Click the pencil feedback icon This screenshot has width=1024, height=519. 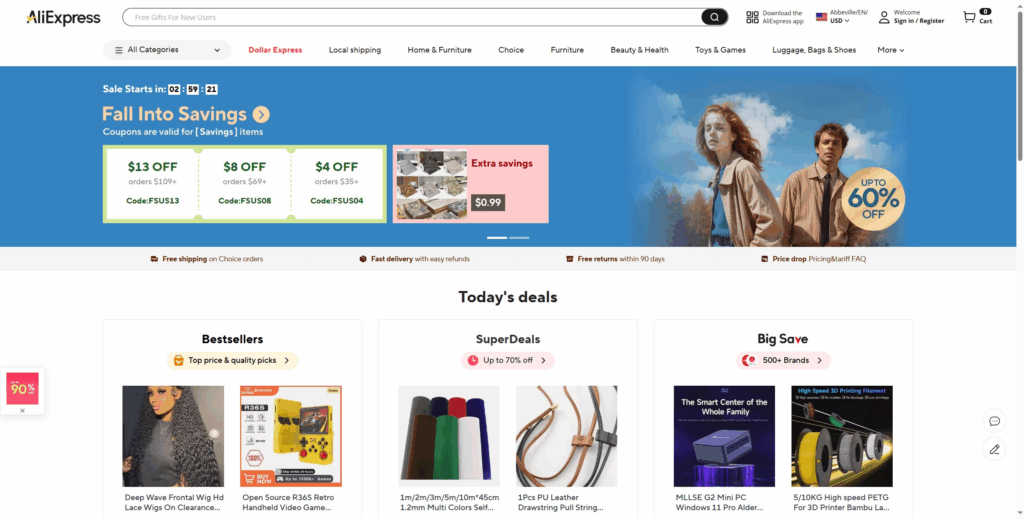click(x=994, y=449)
